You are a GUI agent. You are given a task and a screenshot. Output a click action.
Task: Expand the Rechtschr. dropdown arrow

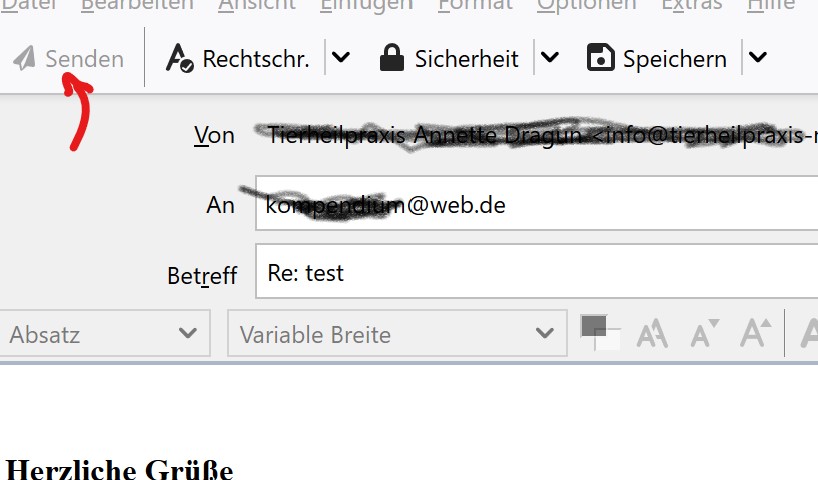[x=341, y=58]
